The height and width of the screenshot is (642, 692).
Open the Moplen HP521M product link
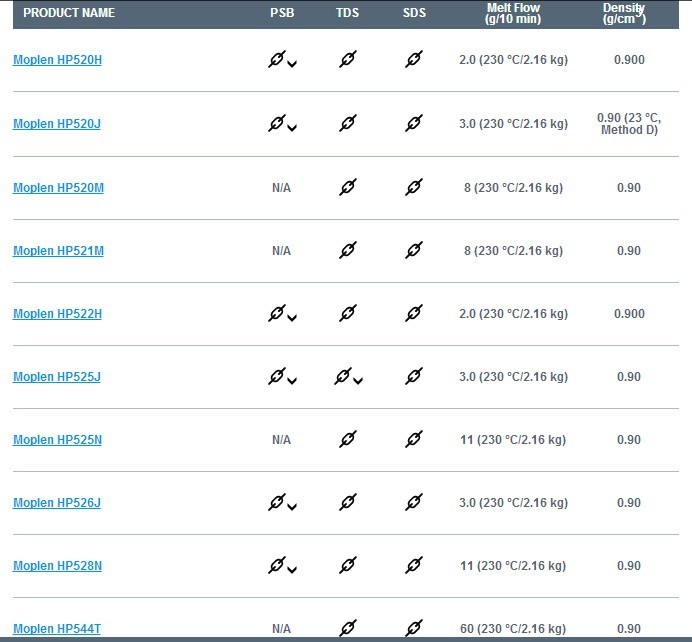58,251
